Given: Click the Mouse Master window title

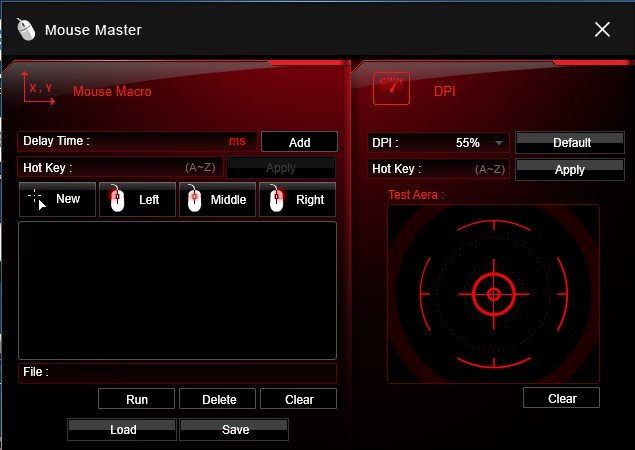Looking at the screenshot, I should [93, 30].
